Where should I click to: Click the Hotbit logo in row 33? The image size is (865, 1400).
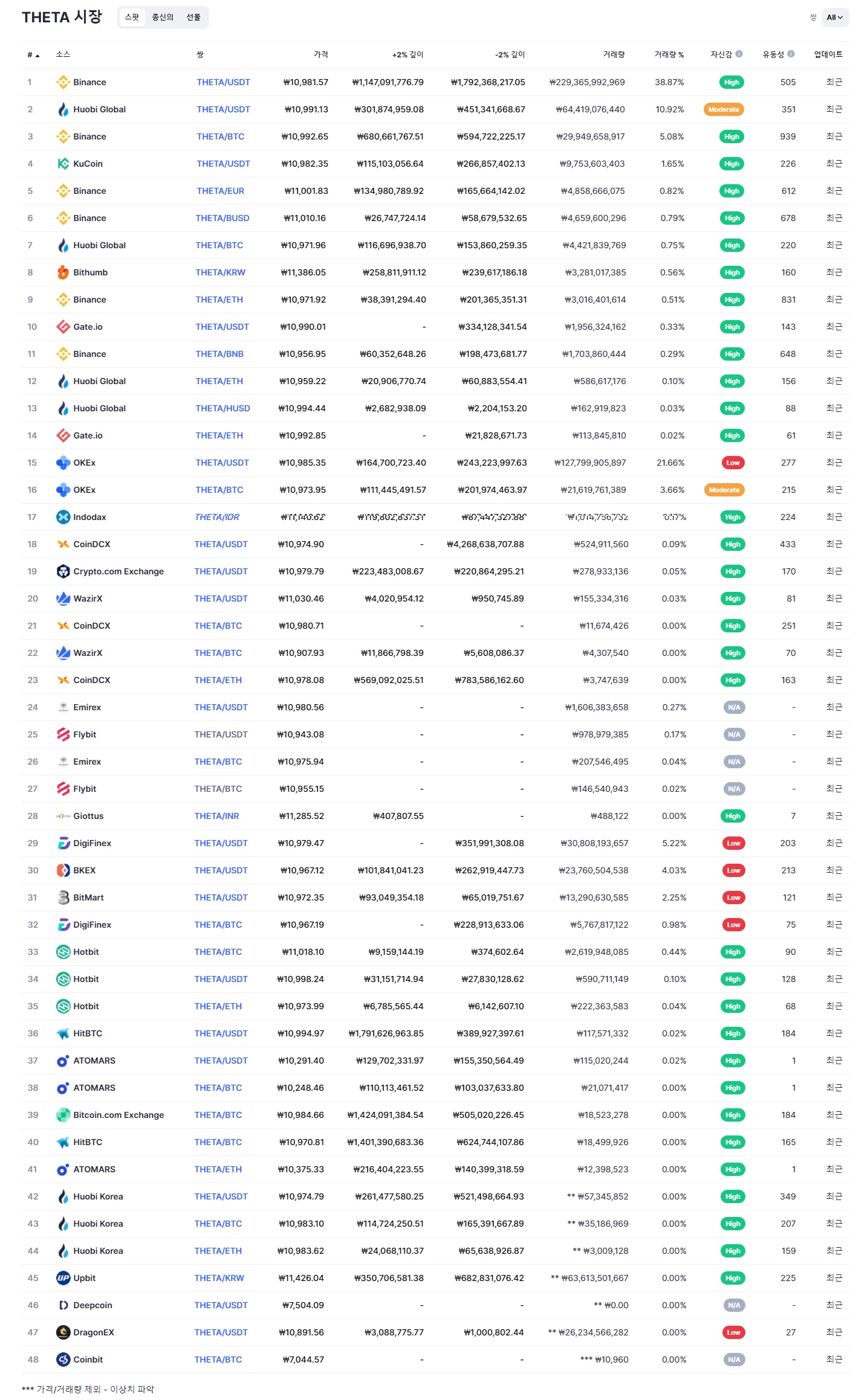tap(63, 952)
